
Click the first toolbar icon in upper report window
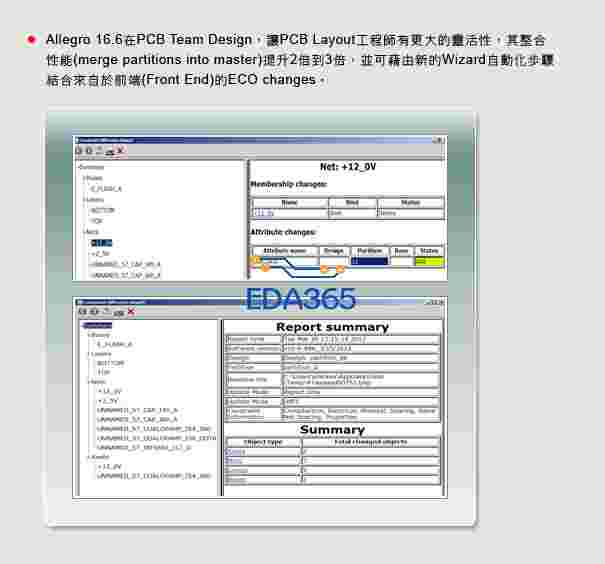coord(79,150)
